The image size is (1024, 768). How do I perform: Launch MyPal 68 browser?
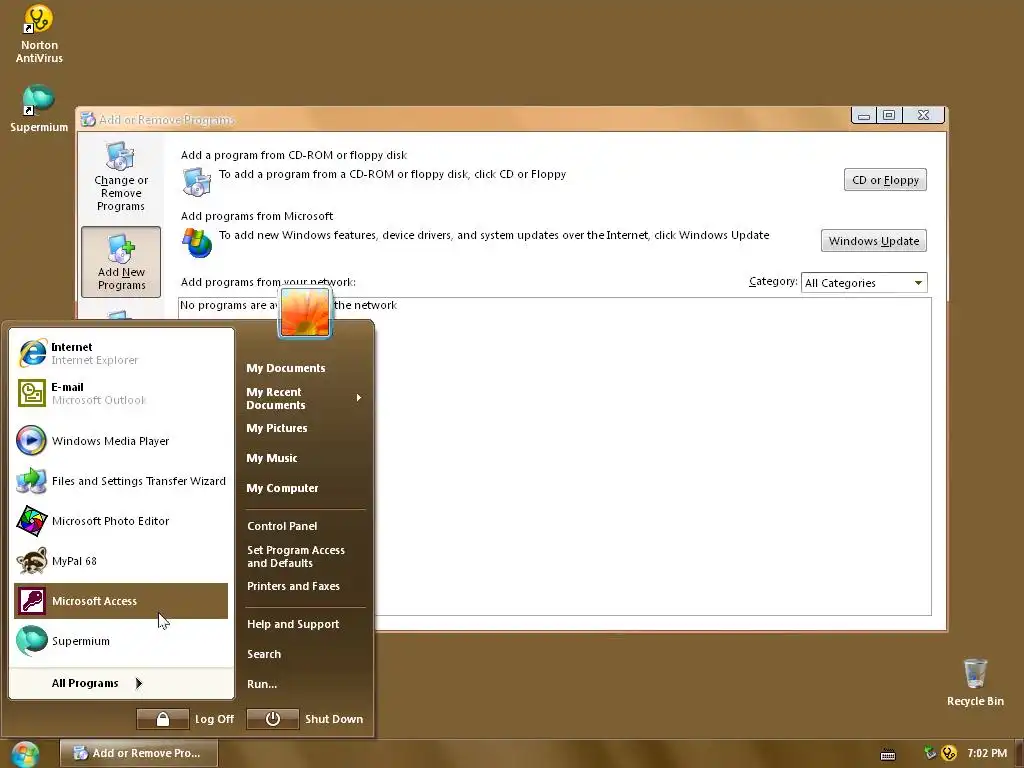(x=121, y=561)
